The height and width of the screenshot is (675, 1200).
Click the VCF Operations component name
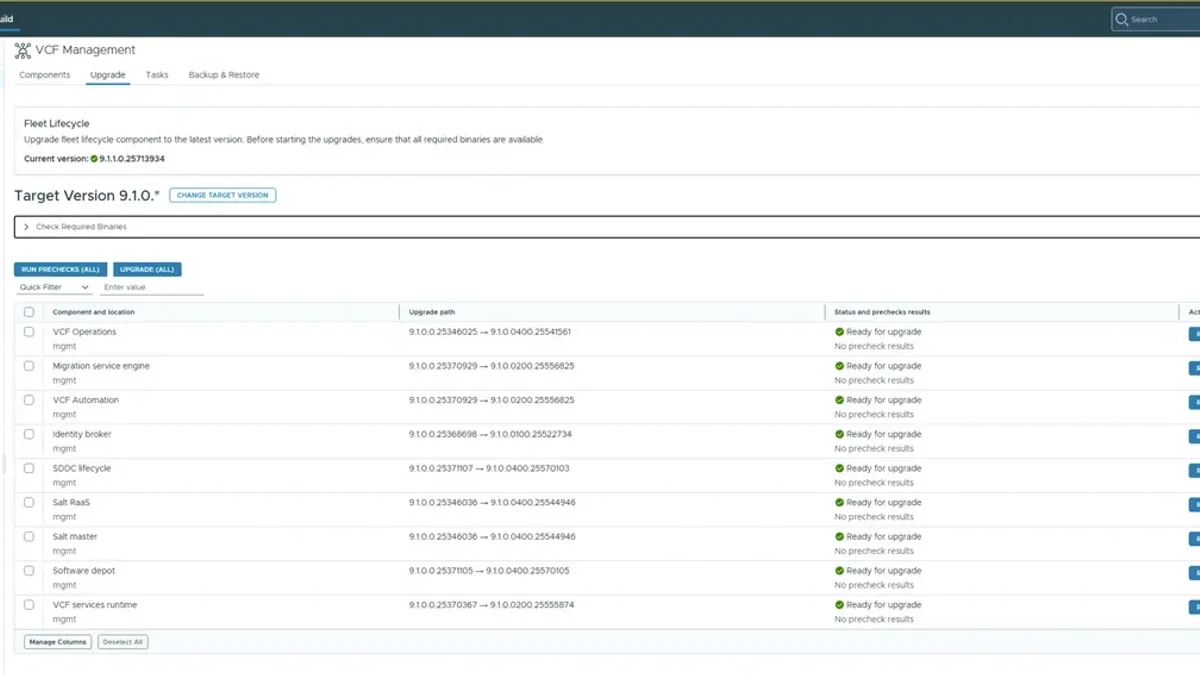pyautogui.click(x=84, y=332)
